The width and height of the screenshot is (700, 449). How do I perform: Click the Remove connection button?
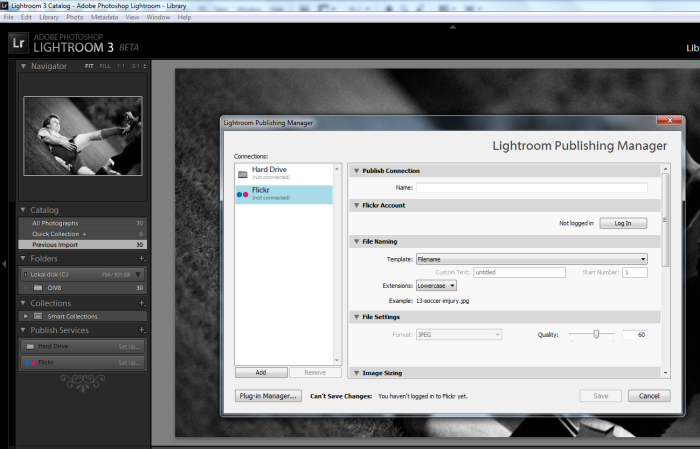pos(315,372)
